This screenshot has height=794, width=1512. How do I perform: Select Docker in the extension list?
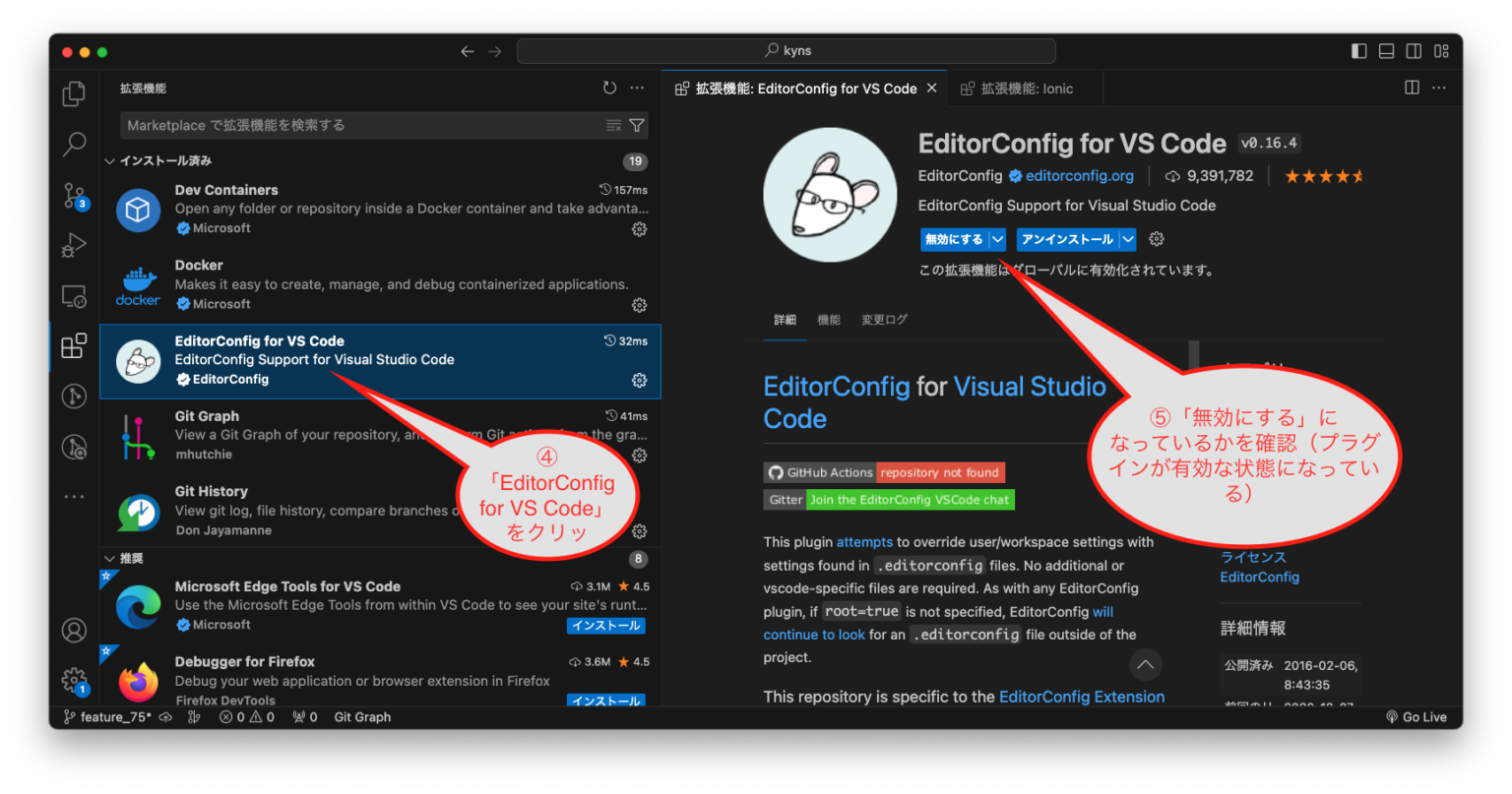(380, 285)
